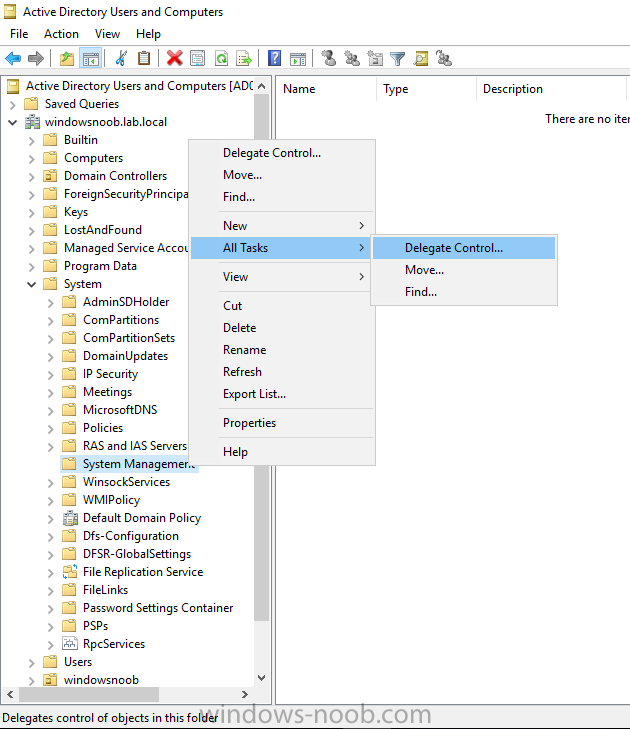Click the Up one level folder icon
The image size is (630, 729).
click(67, 59)
